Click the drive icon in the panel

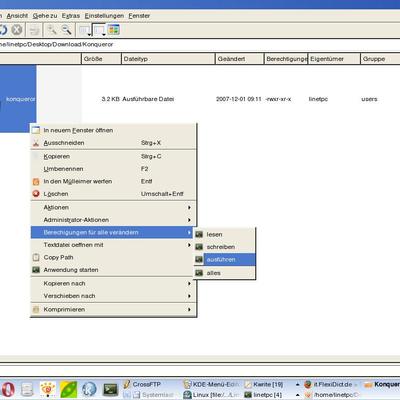tap(27, 389)
